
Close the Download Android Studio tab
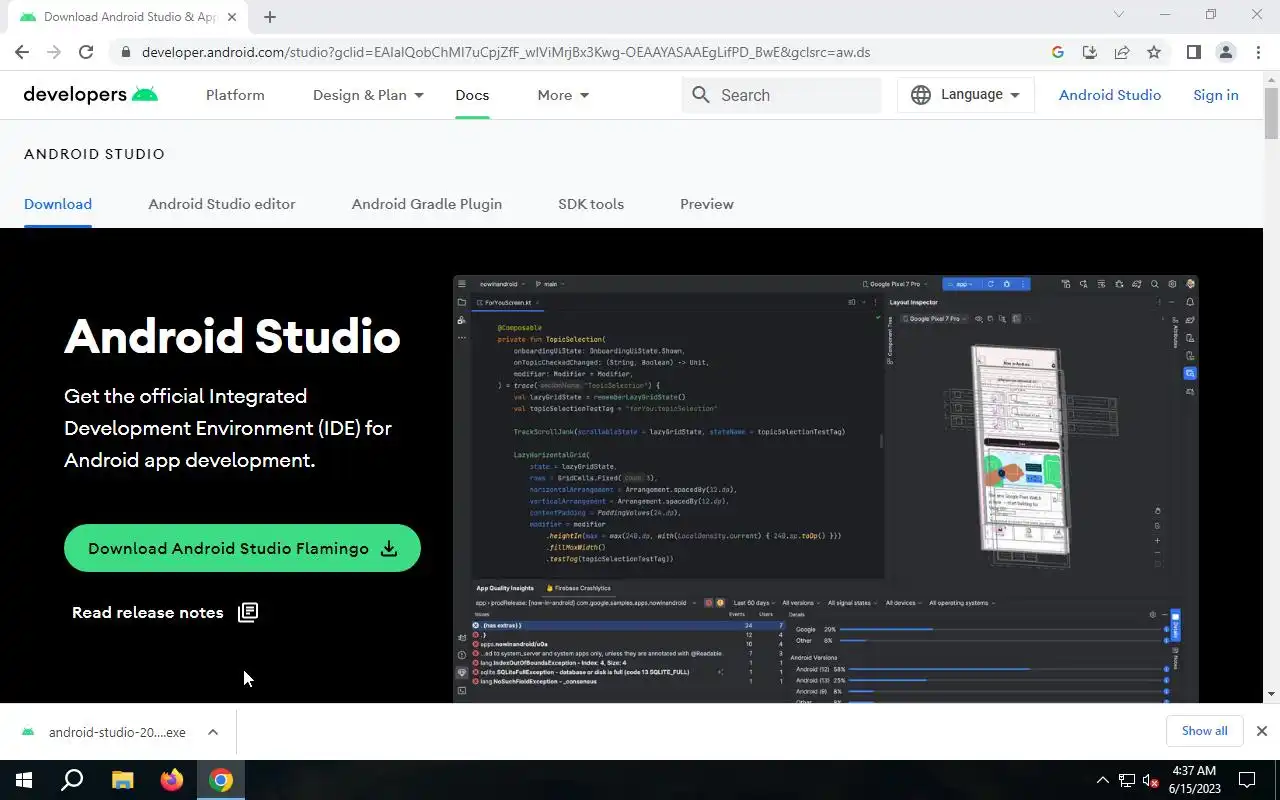tap(232, 17)
